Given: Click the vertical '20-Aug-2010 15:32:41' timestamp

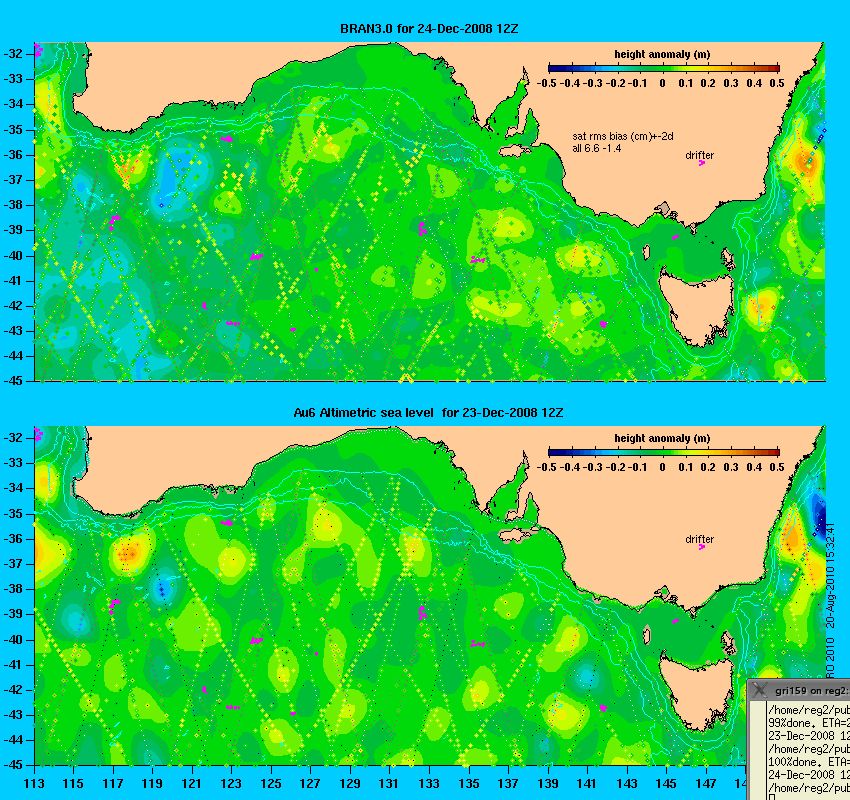Looking at the screenshot, I should 830,575.
